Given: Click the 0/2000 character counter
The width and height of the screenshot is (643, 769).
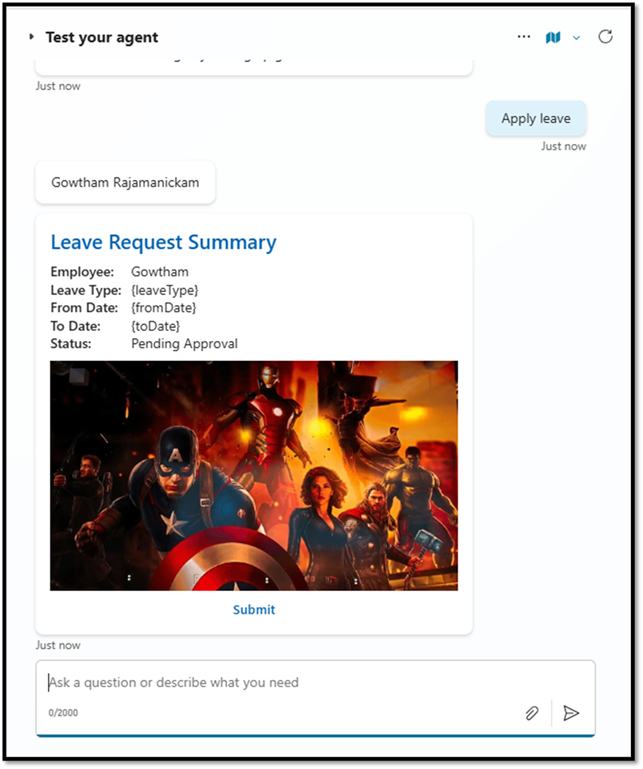Looking at the screenshot, I should coord(63,713).
